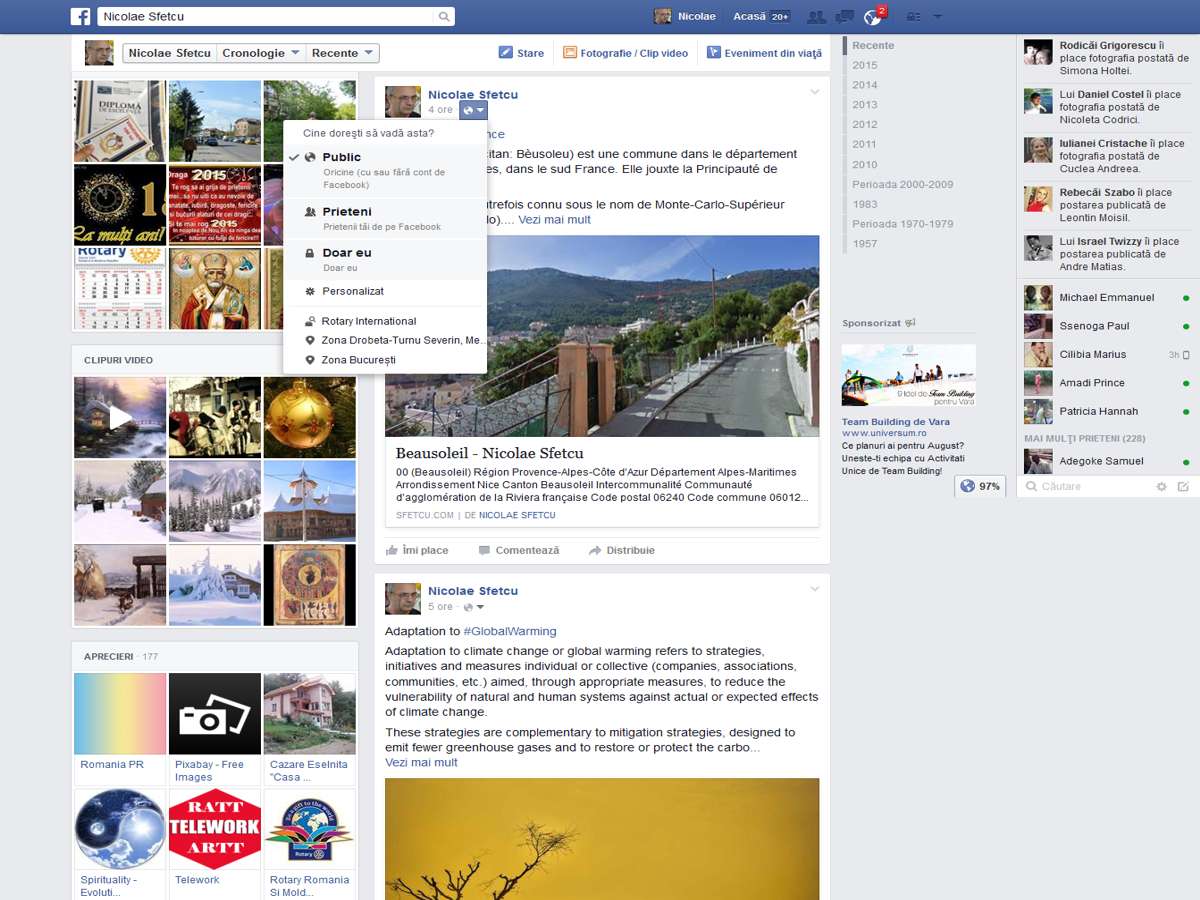The width and height of the screenshot is (1200, 900).
Task: Select Recente in timeline navigator
Action: (x=873, y=45)
